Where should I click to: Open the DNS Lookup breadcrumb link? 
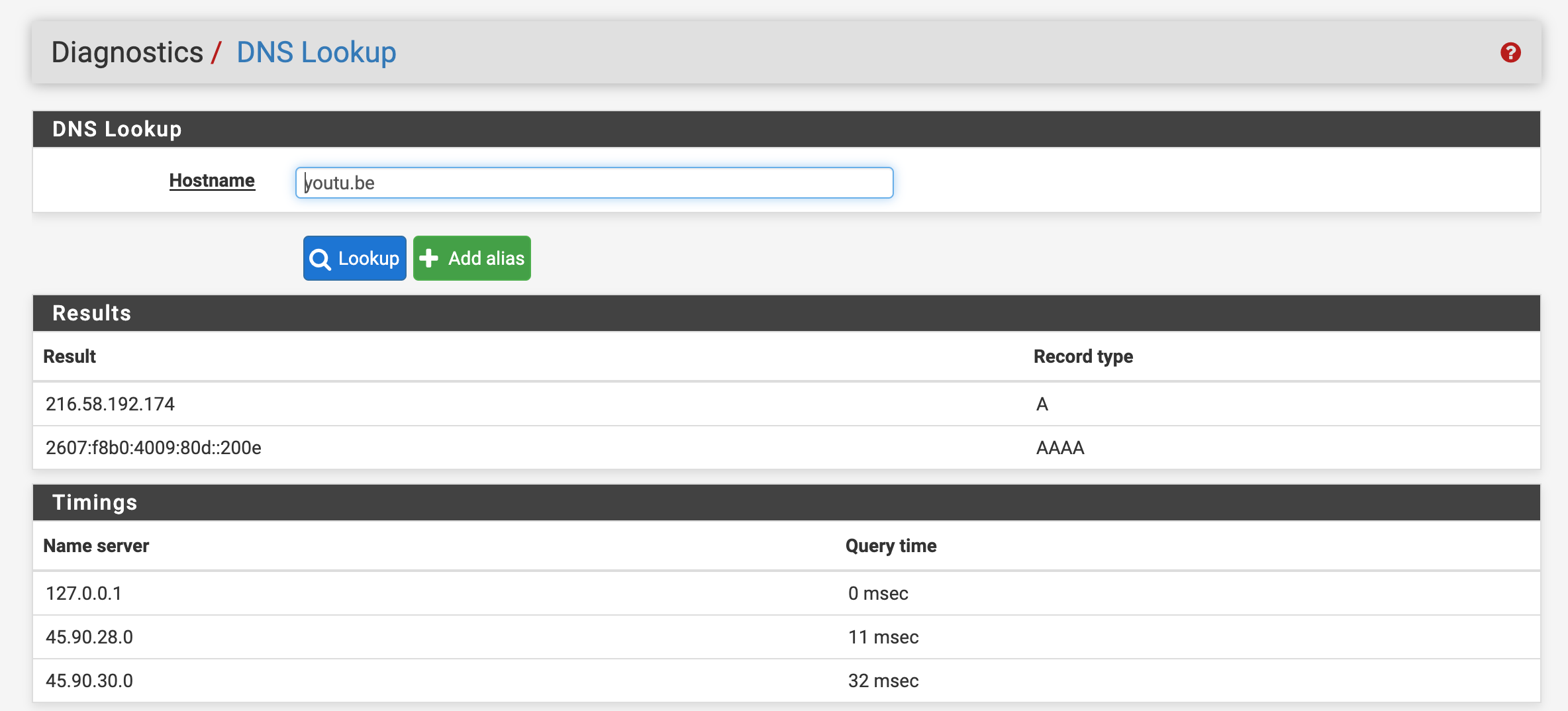[x=317, y=52]
